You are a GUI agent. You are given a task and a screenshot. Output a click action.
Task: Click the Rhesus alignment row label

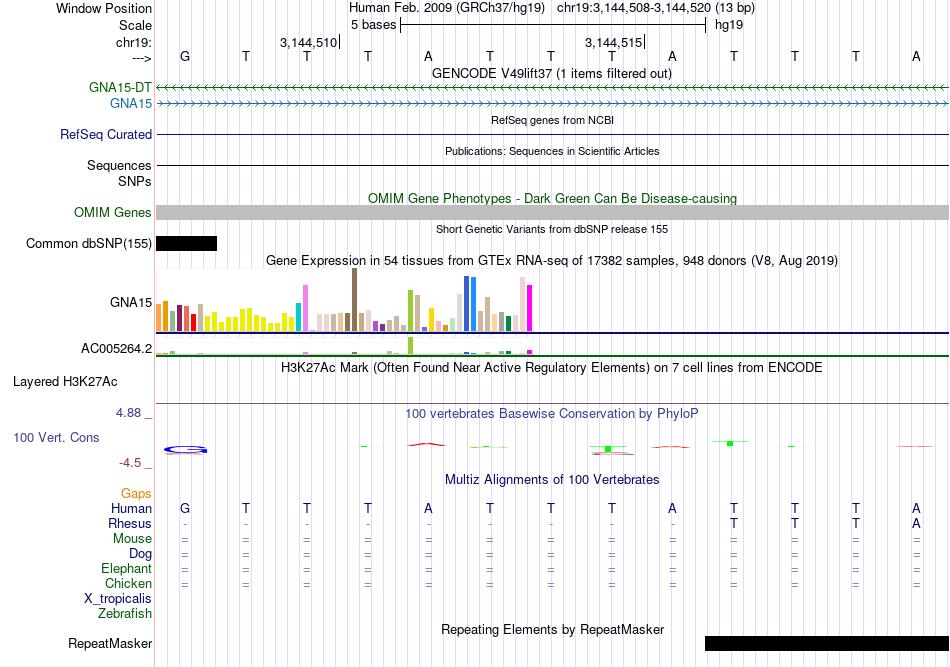(130, 523)
